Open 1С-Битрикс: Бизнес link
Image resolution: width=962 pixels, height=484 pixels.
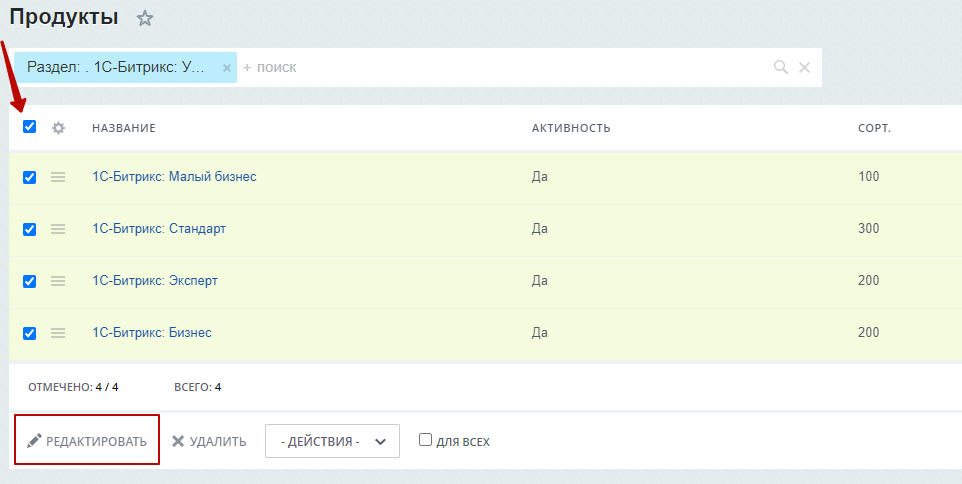pos(152,333)
